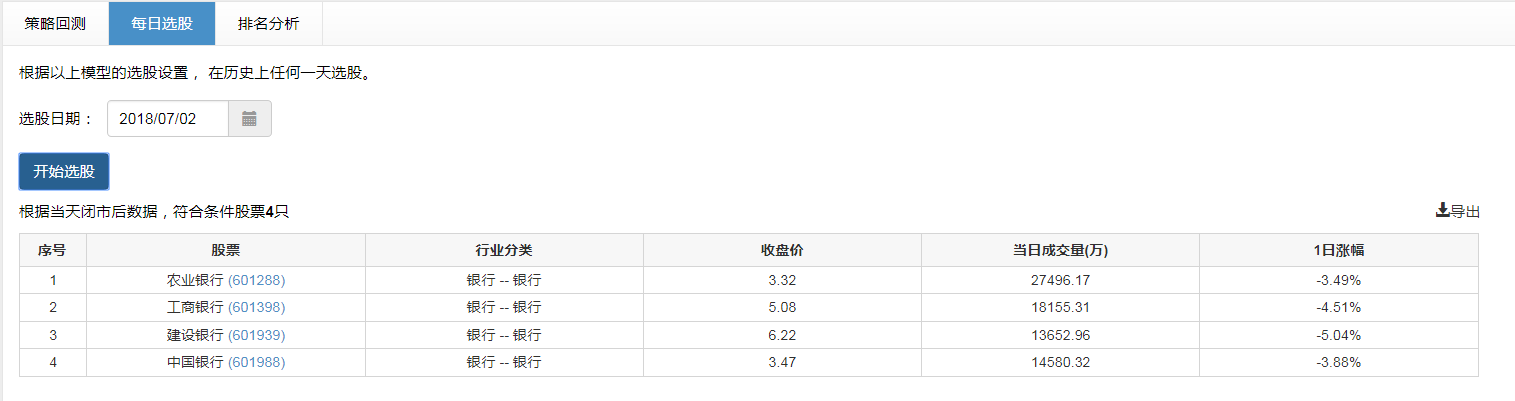The width and height of the screenshot is (1515, 401).
Task: Open the calendar date picker icon
Action: tap(250, 119)
